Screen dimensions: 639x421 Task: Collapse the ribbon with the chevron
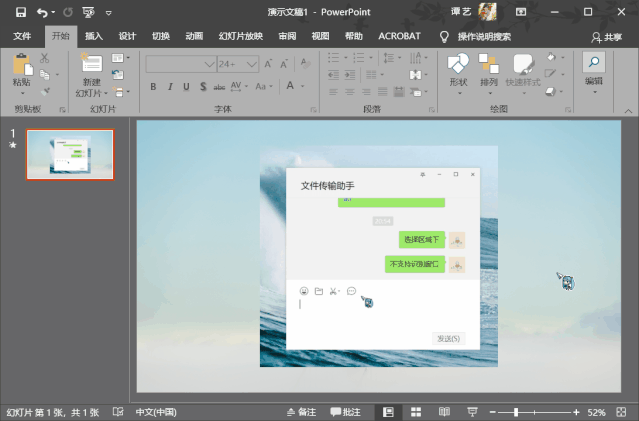[628, 111]
